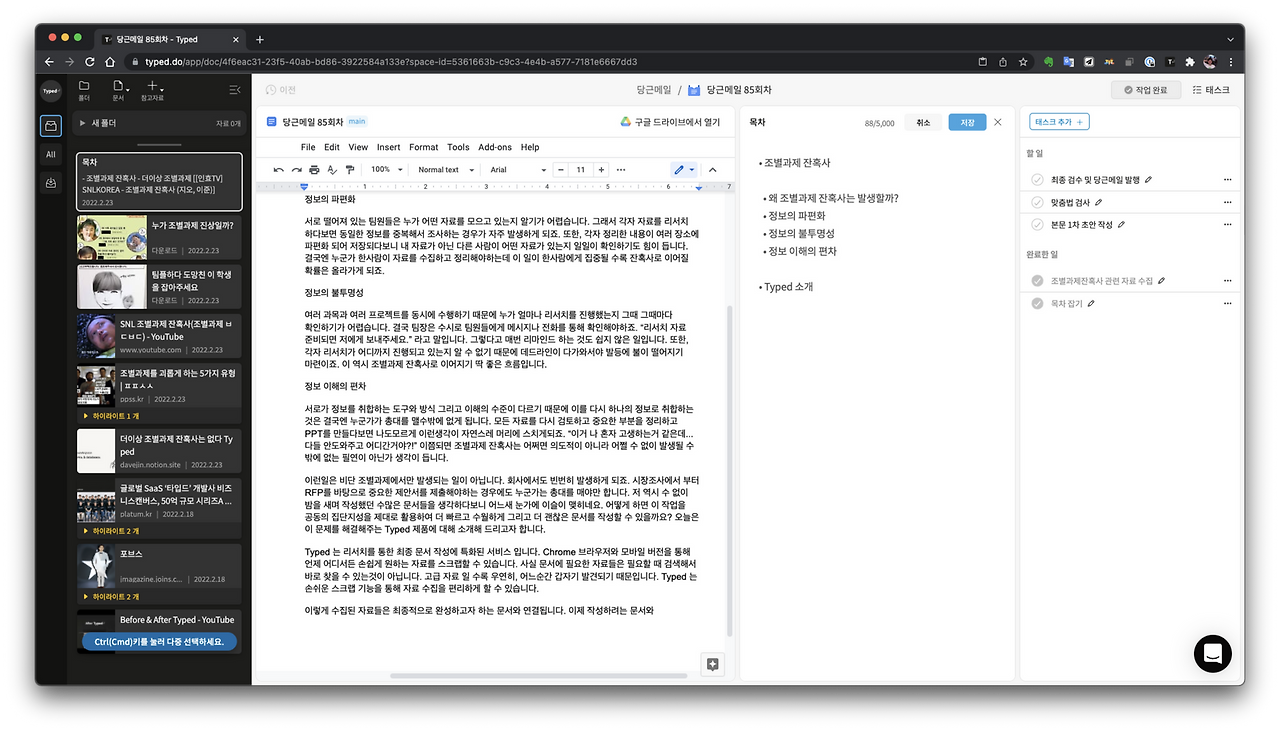Select the All filter in left rail
The height and width of the screenshot is (732, 1280).
point(51,154)
